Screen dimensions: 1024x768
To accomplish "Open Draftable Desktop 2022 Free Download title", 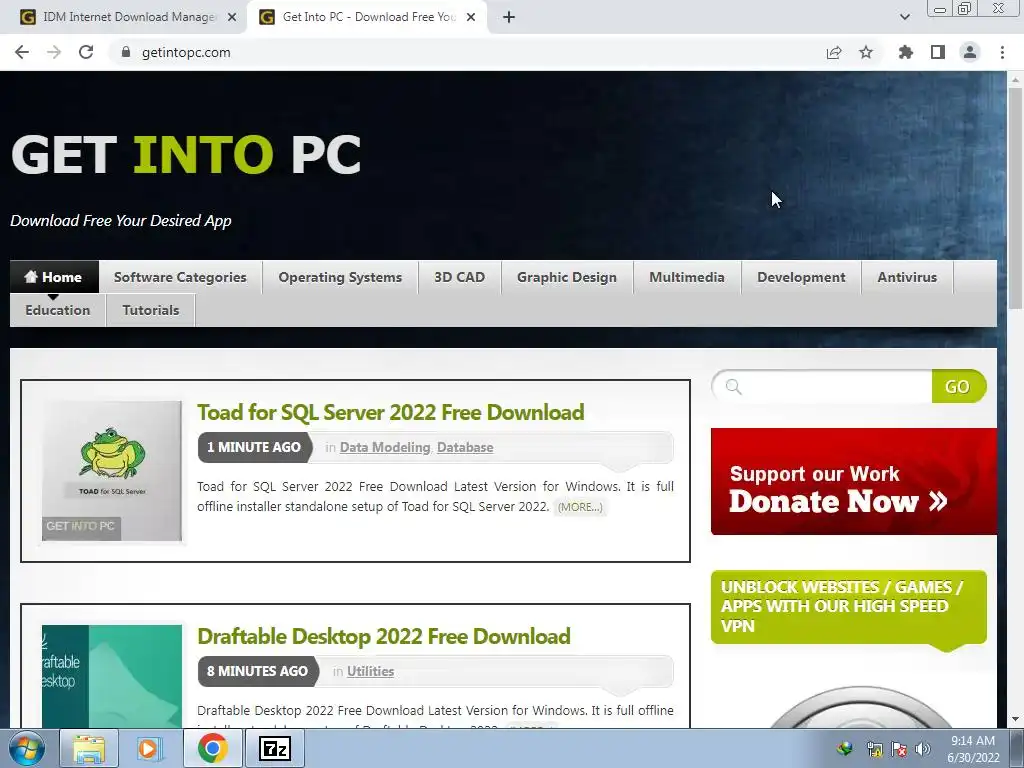I will (x=384, y=636).
